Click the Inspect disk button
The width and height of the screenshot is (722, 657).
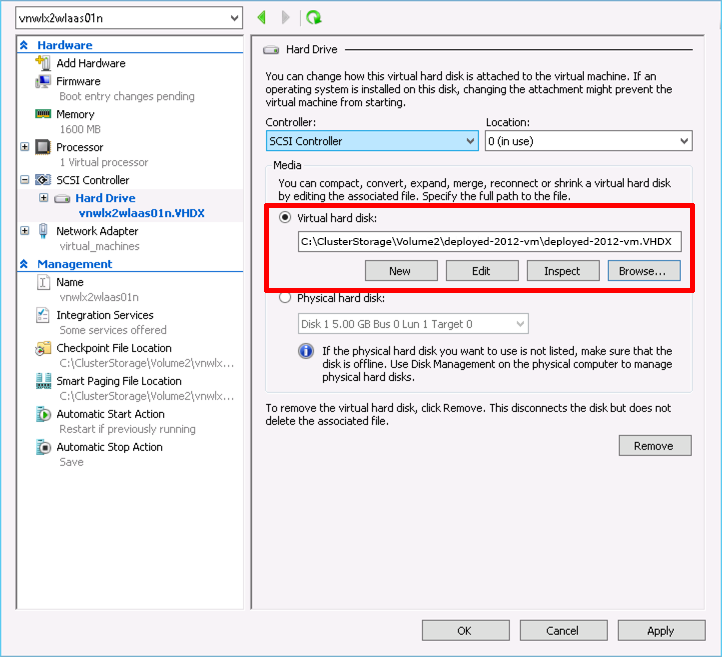(x=563, y=271)
